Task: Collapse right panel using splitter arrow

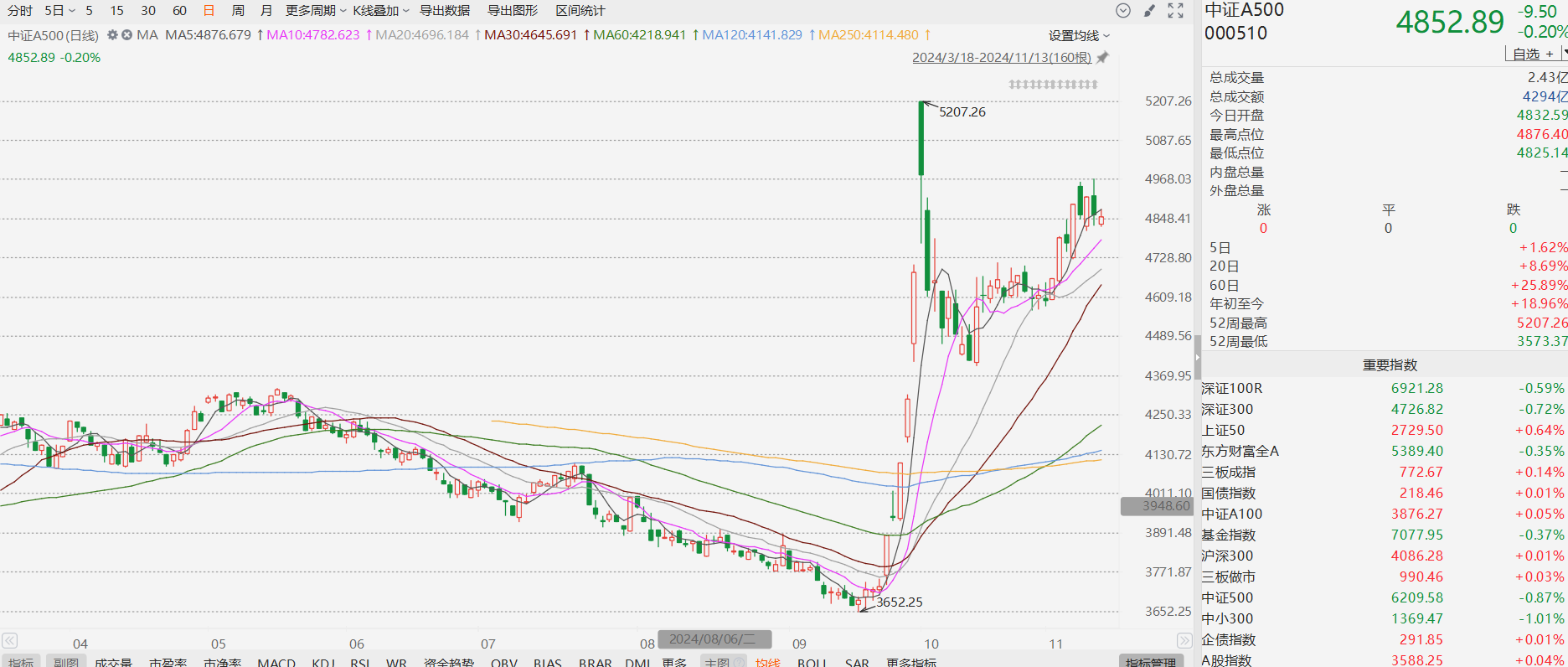Action: (1198, 357)
